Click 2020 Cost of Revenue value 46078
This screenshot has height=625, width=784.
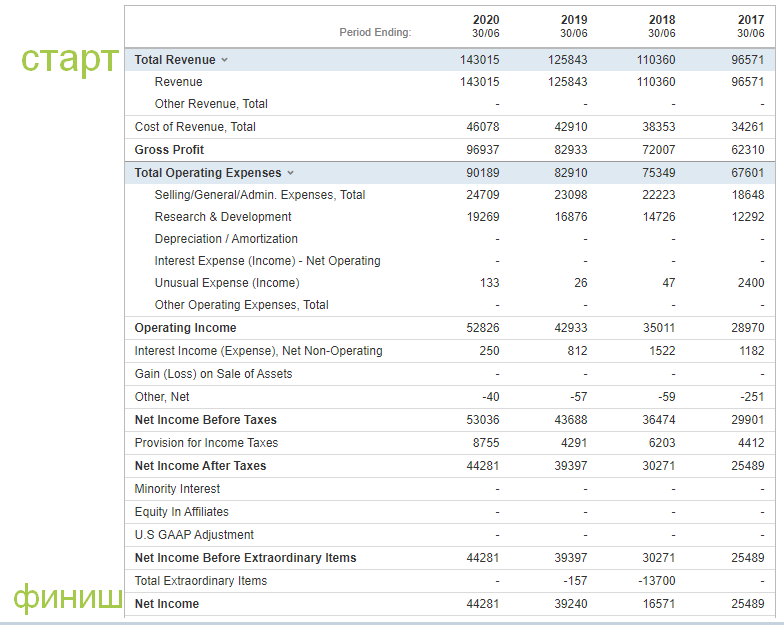click(x=483, y=127)
